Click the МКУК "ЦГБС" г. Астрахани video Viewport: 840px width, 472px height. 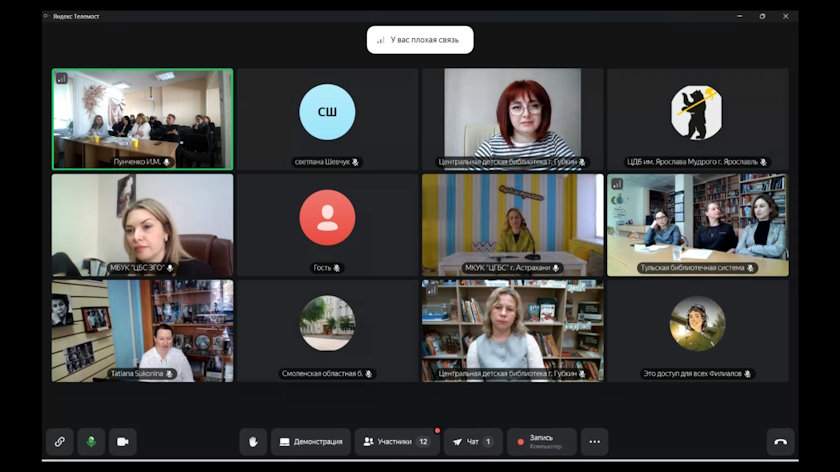512,224
